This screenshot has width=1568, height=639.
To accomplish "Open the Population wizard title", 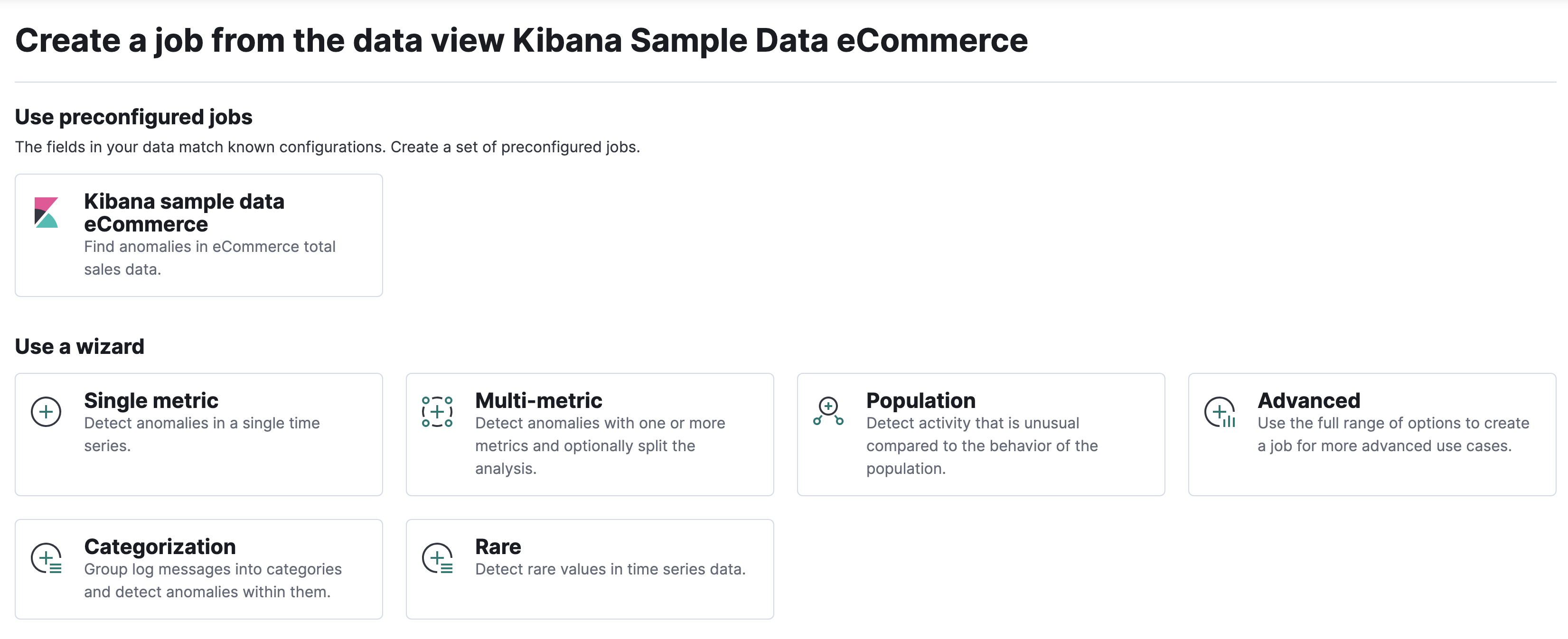I will pyautogui.click(x=920, y=401).
